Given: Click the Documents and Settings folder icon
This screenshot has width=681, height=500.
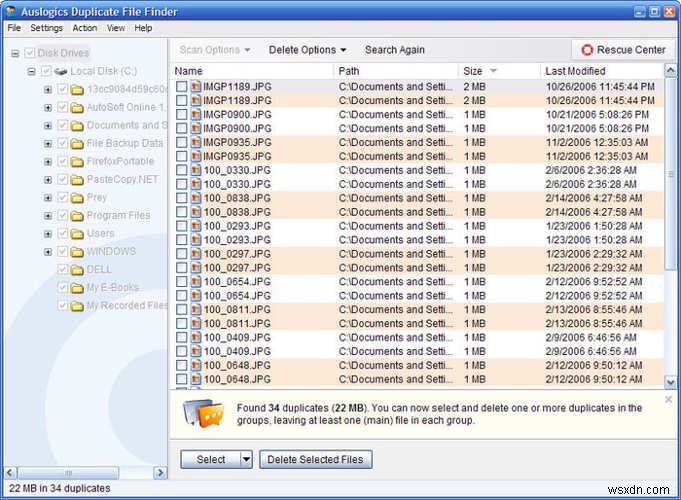Looking at the screenshot, I should pos(77,126).
